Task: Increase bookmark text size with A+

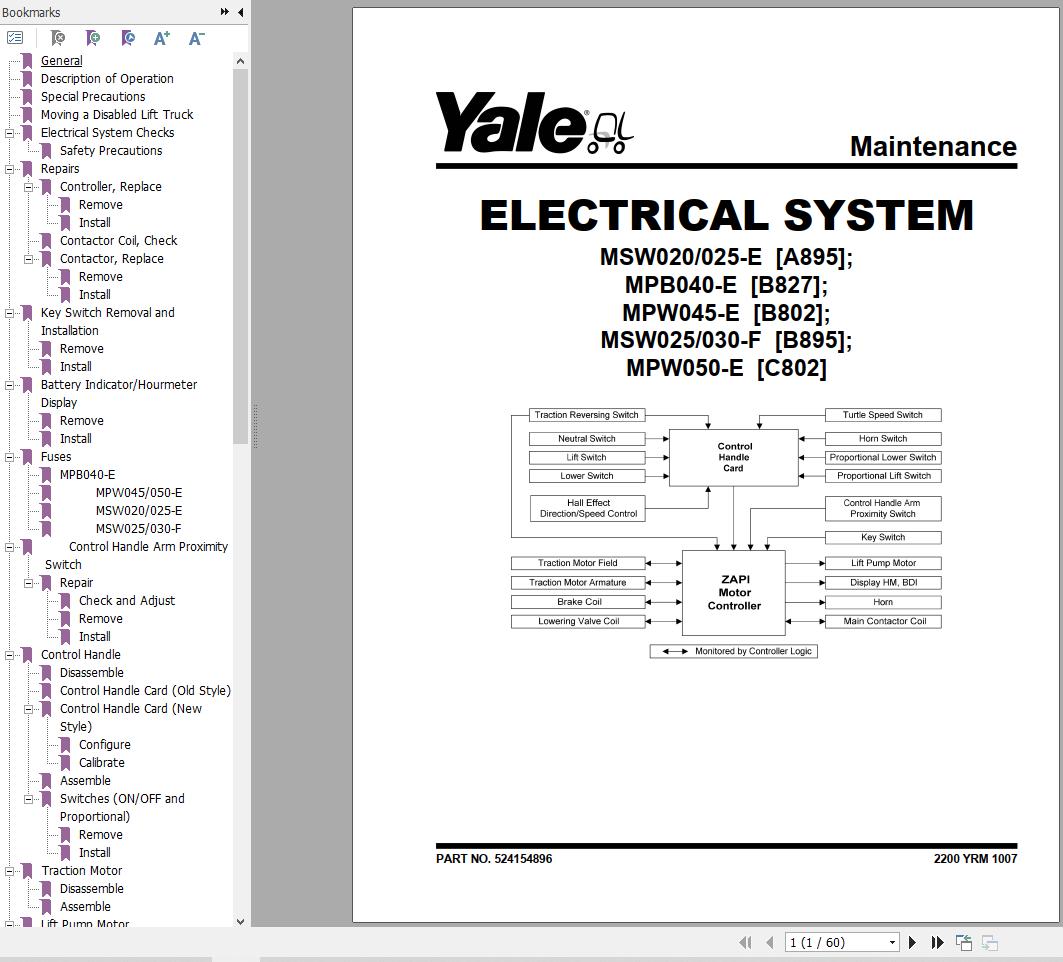Action: (x=162, y=39)
